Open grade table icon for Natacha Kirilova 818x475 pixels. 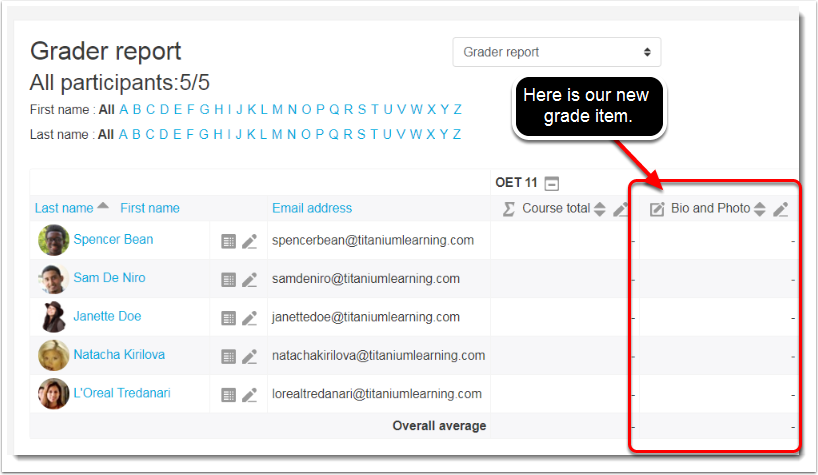(x=228, y=357)
